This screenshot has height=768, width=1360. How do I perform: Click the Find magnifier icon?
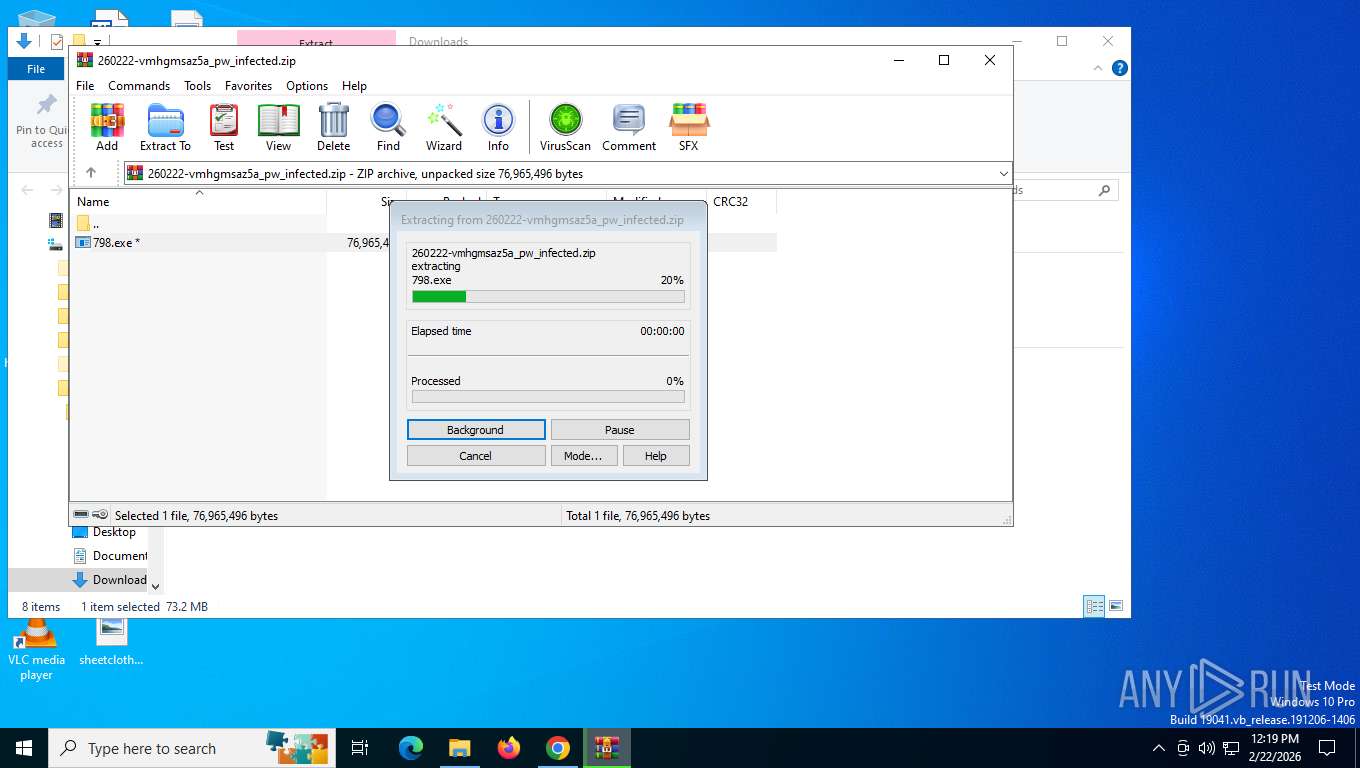(388, 127)
